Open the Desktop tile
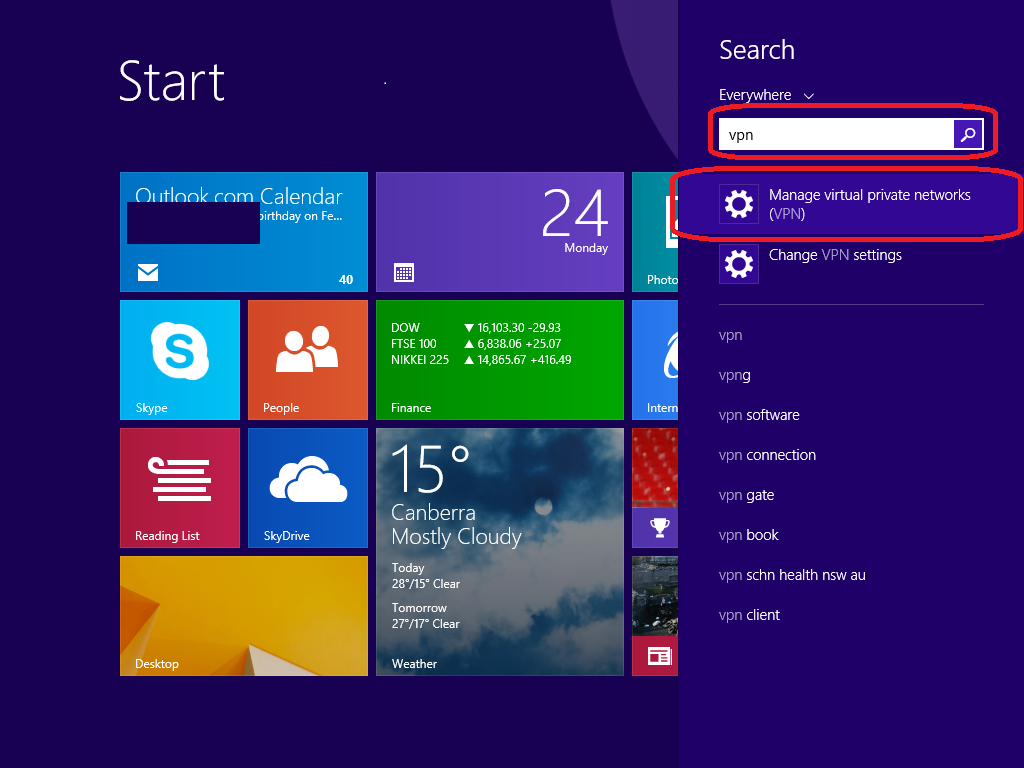This screenshot has width=1024, height=768. click(x=244, y=616)
